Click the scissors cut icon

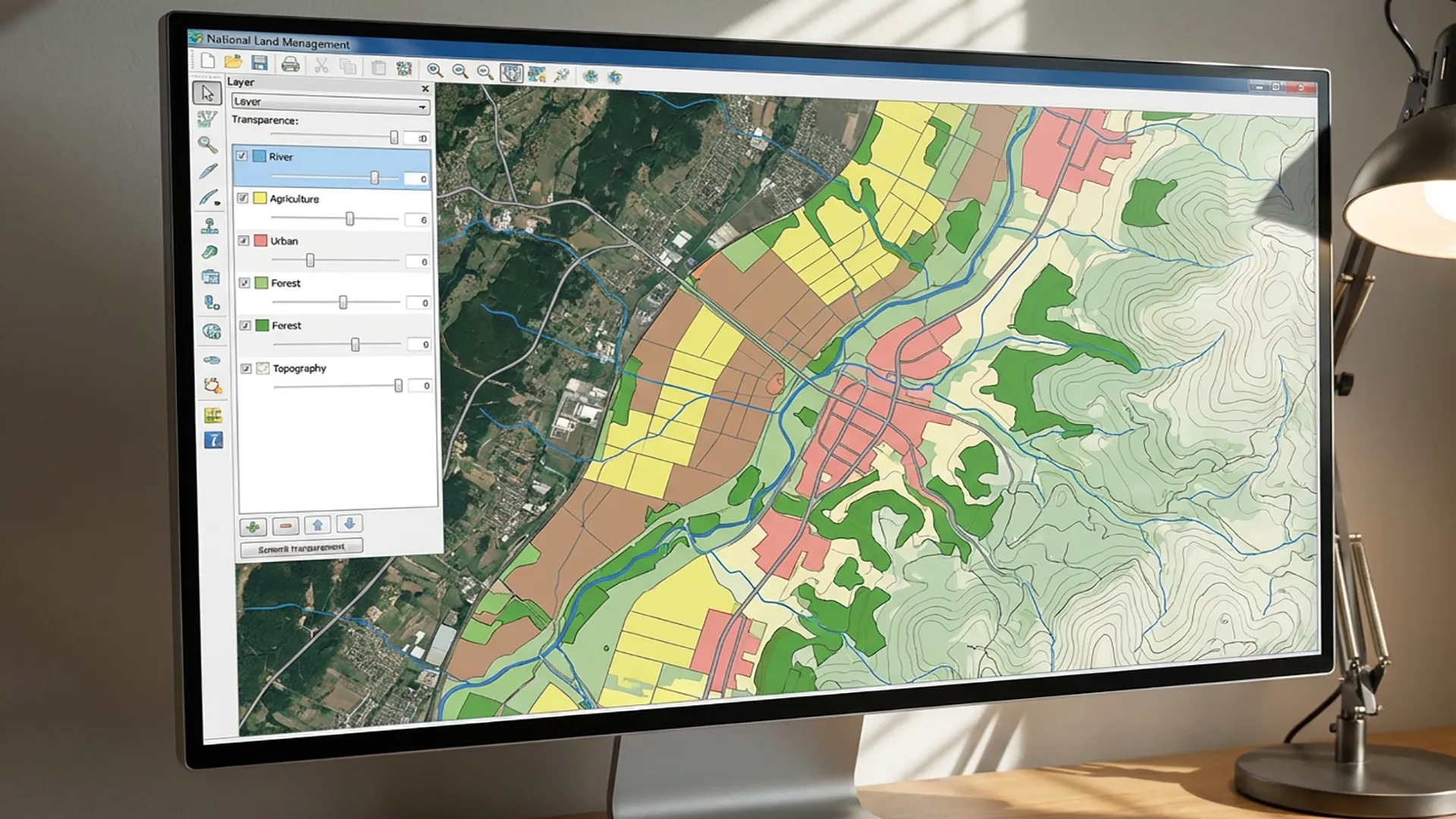(x=322, y=66)
